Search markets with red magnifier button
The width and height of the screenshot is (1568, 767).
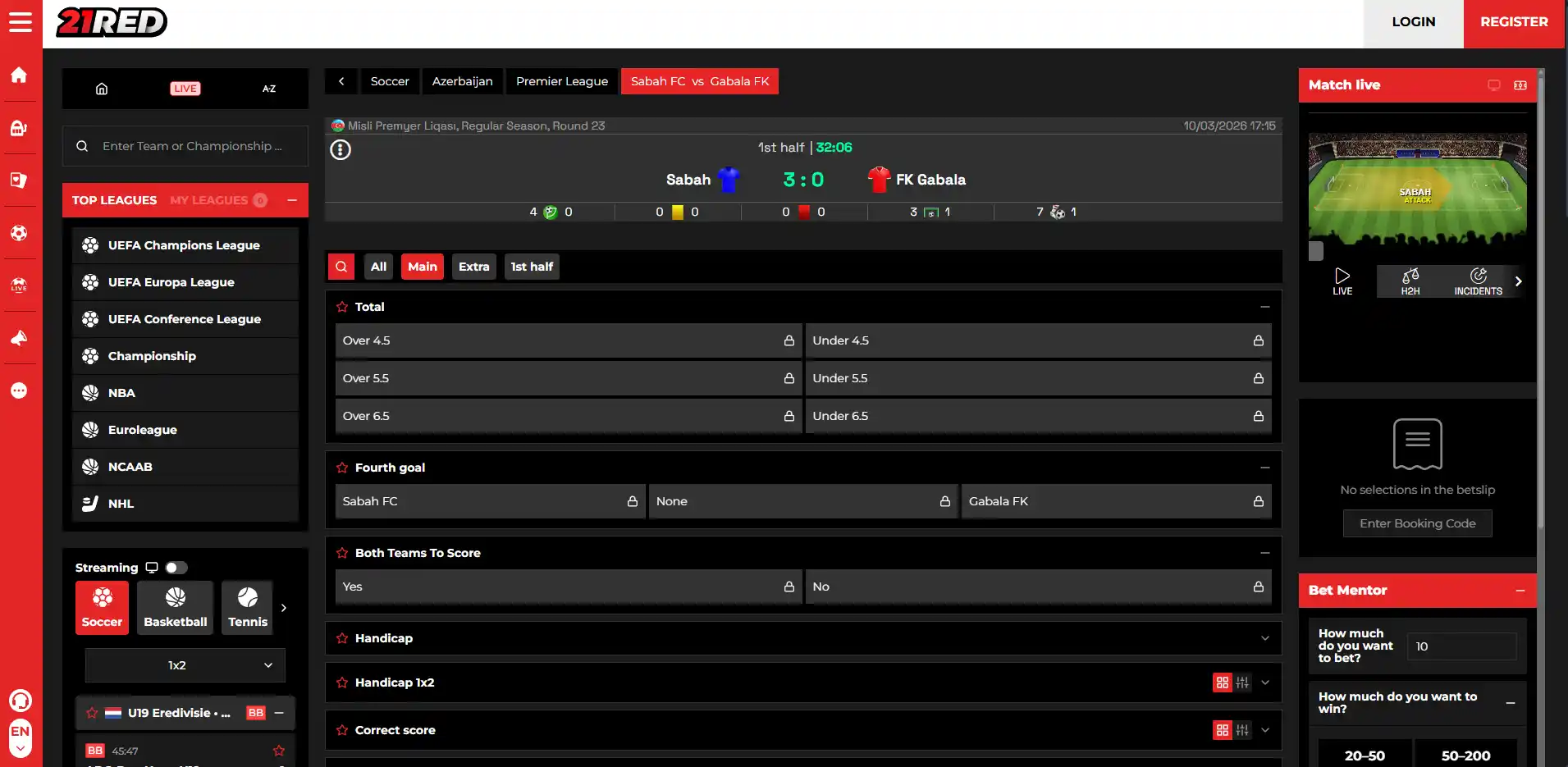(x=341, y=267)
